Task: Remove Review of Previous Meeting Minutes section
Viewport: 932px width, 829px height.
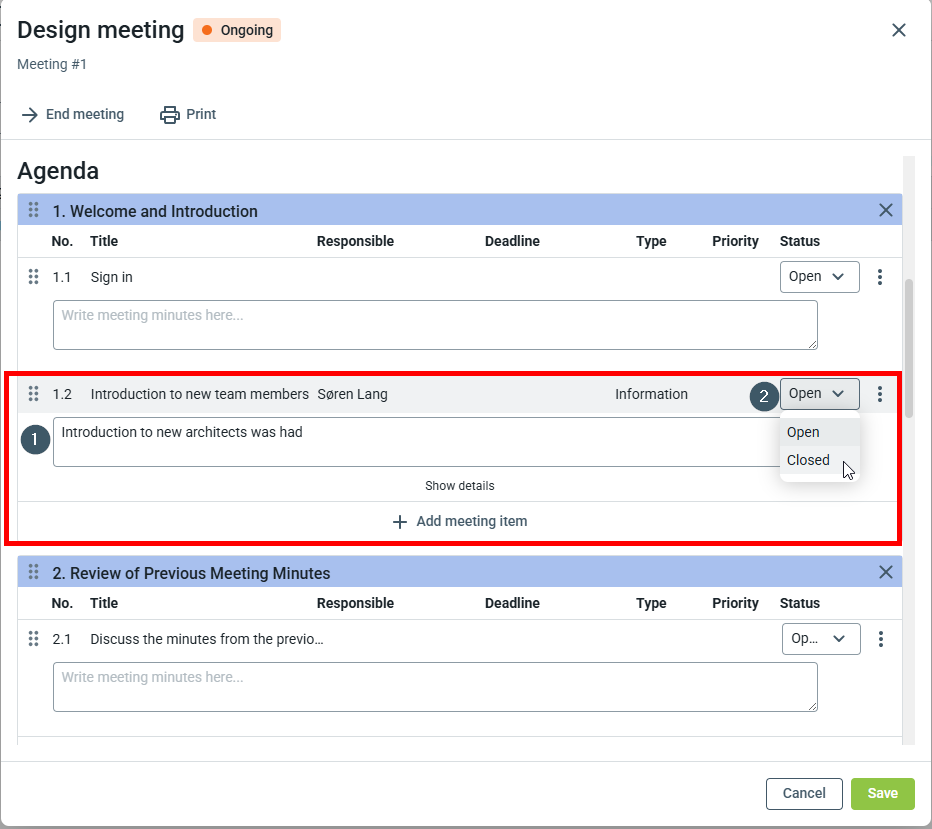Action: pos(885,572)
